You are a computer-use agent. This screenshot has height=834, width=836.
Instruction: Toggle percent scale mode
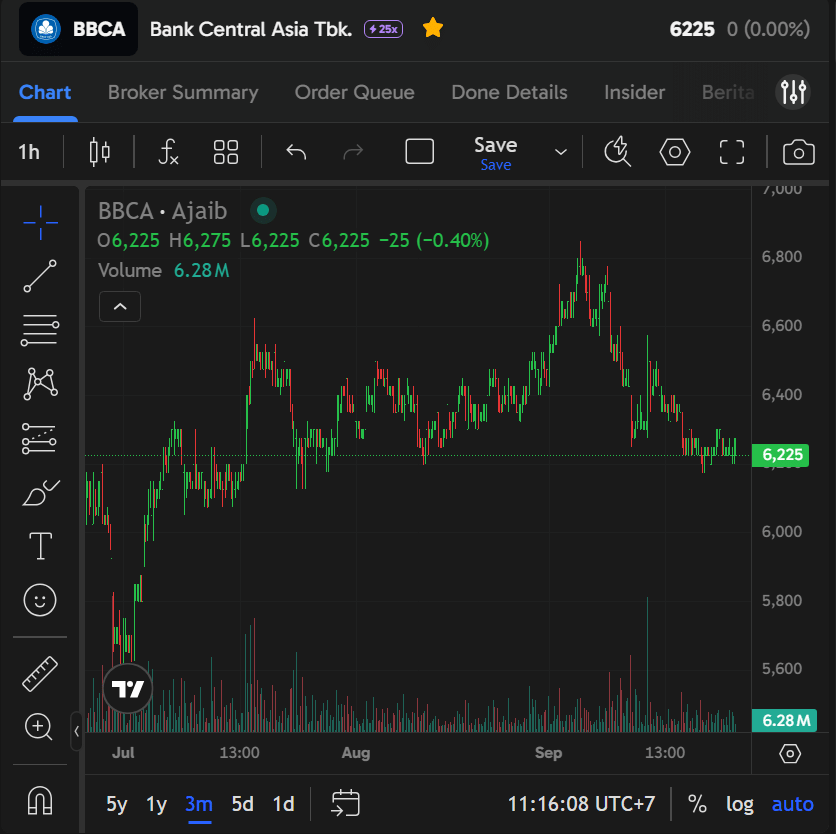point(697,804)
